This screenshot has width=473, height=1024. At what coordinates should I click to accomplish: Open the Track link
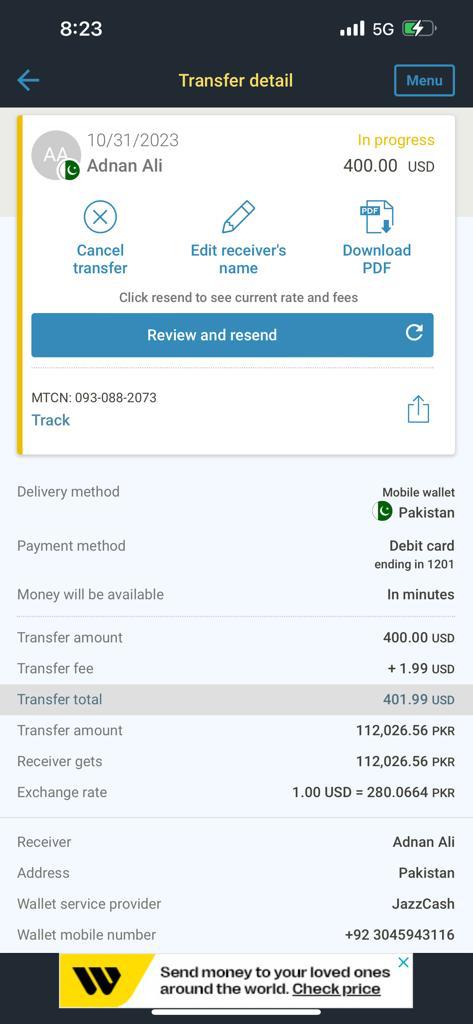pos(50,420)
